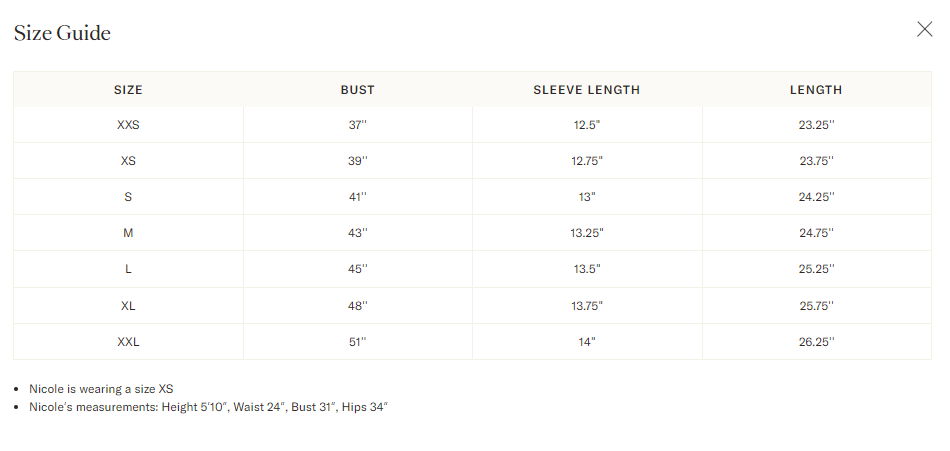Viewport: 950px width, 451px height.
Task: Click the Nicole's measurements note
Action: coord(208,407)
